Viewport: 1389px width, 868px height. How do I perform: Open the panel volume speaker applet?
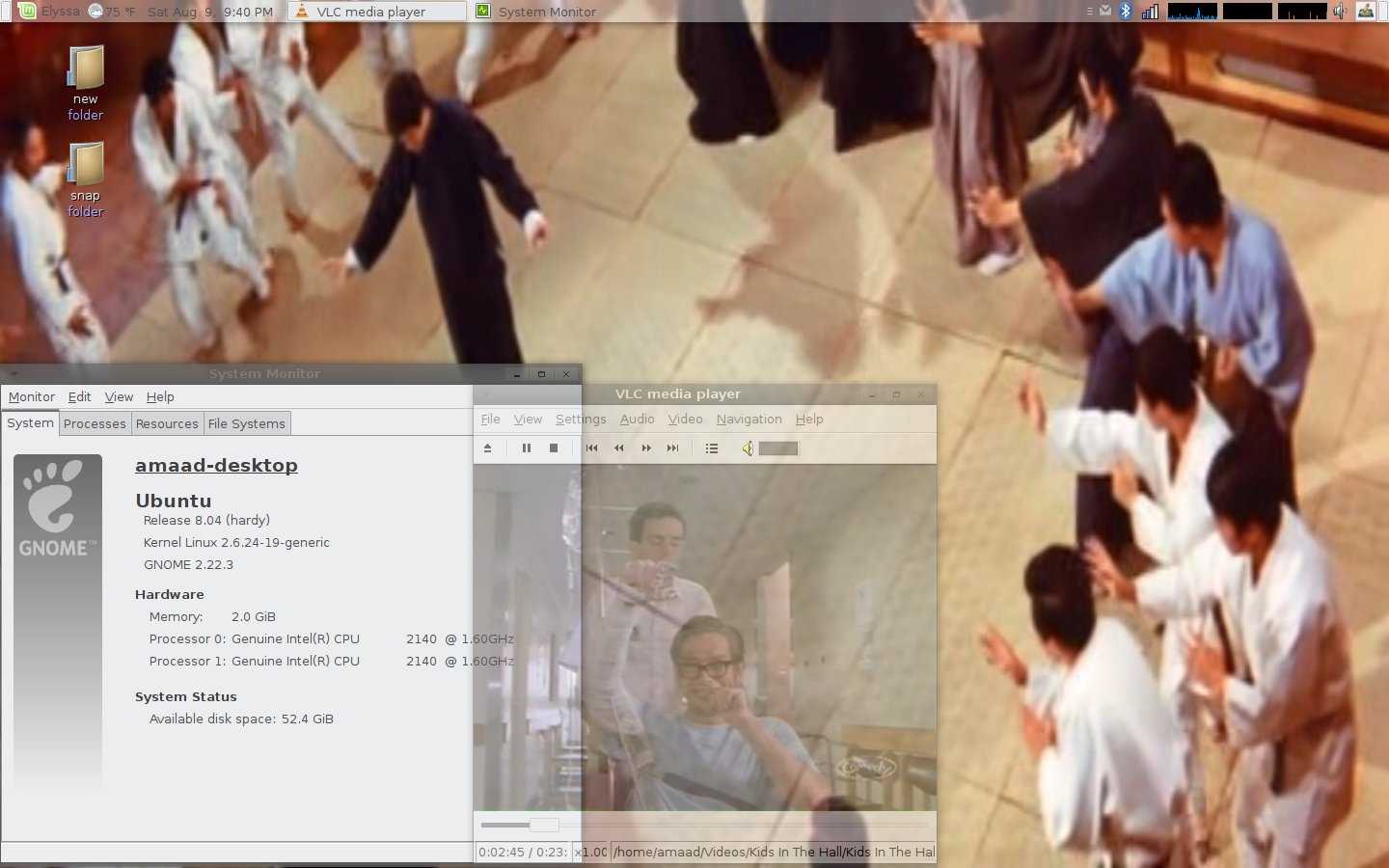(1341, 12)
